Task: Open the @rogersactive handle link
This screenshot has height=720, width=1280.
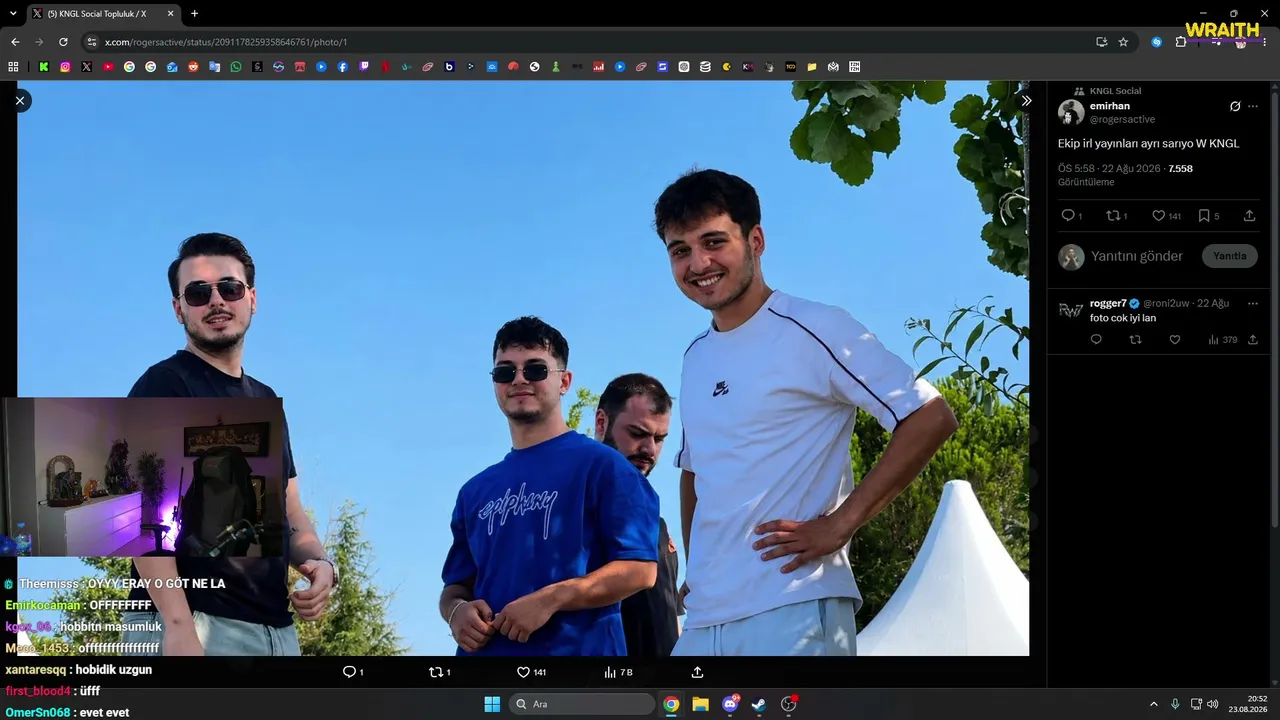Action: [1122, 120]
